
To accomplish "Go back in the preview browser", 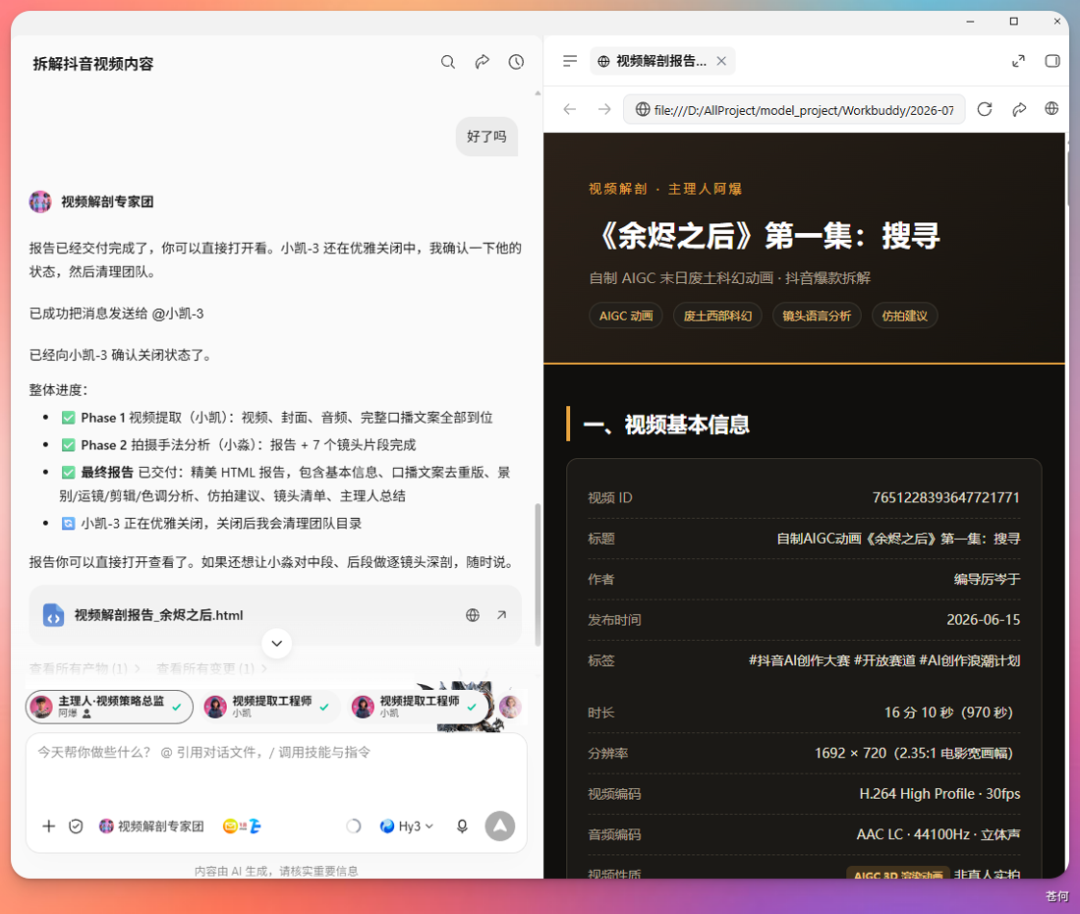I will click(x=570, y=110).
